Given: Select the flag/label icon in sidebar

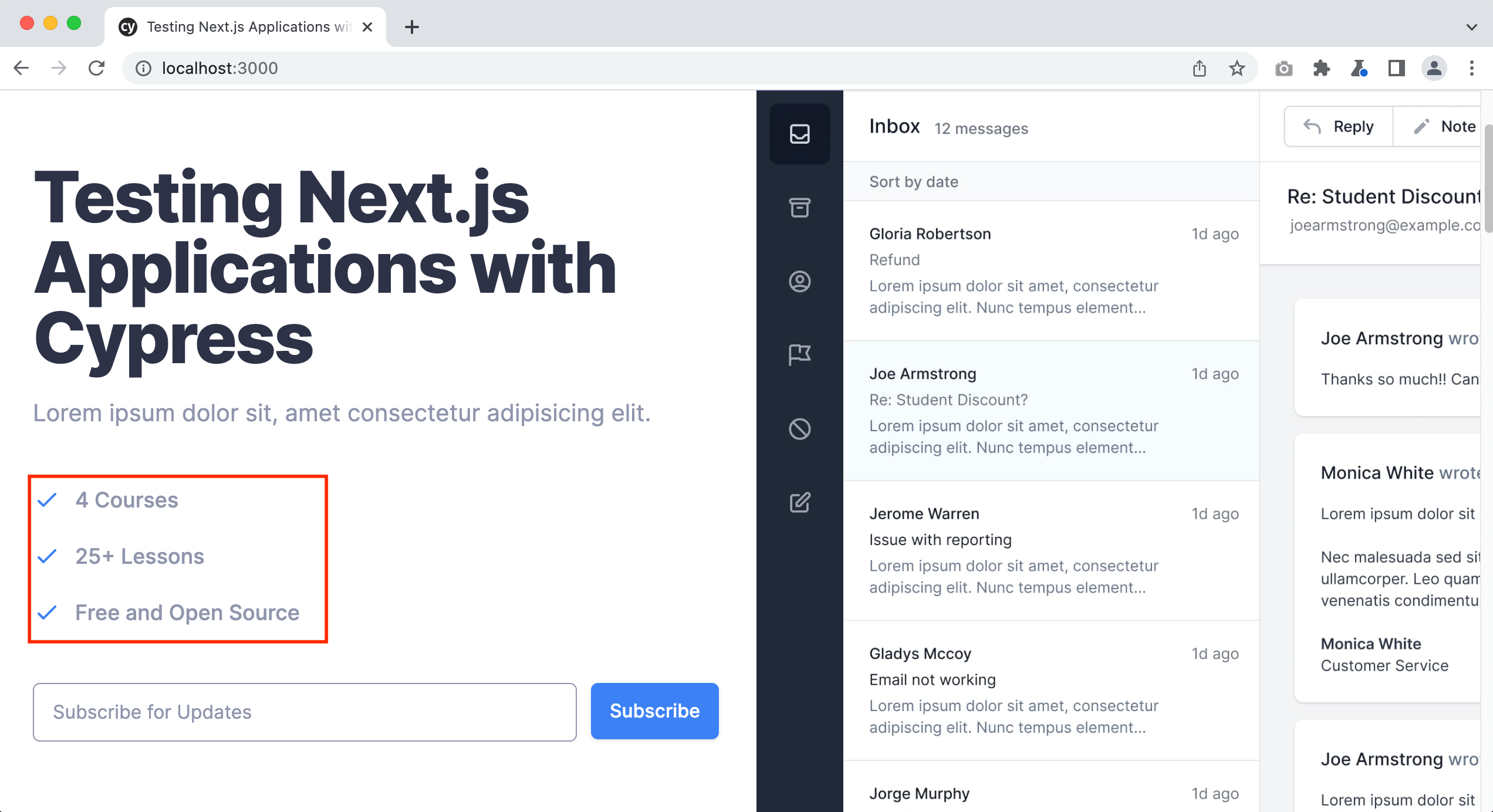Looking at the screenshot, I should coord(800,355).
